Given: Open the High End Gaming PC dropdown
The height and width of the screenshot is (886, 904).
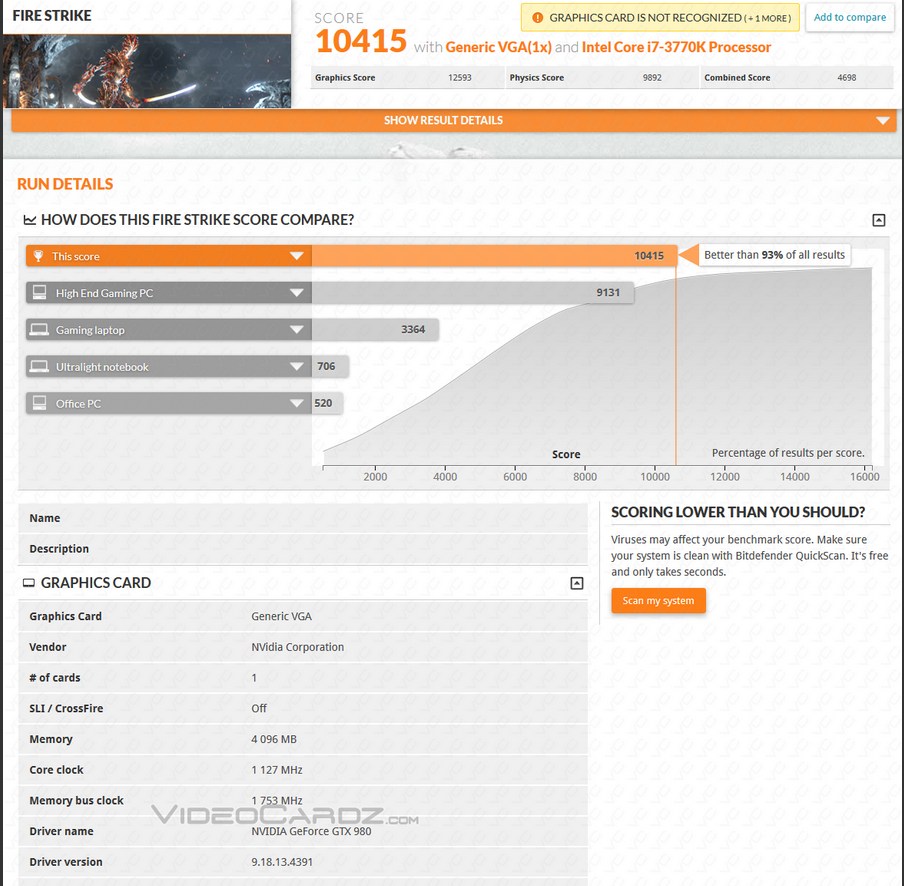Looking at the screenshot, I should coord(296,293).
